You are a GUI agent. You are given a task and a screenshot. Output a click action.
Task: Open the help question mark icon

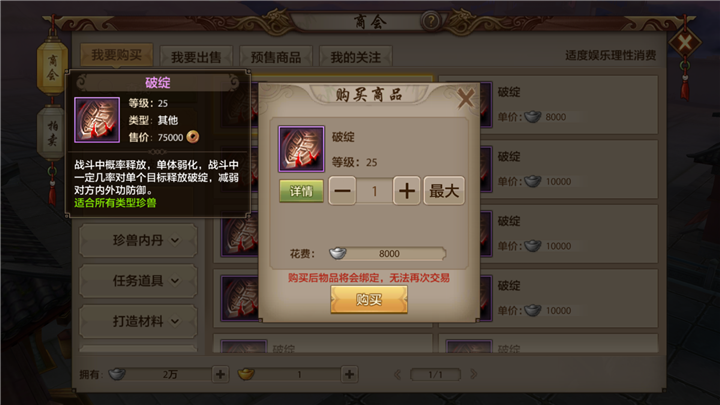pos(431,21)
